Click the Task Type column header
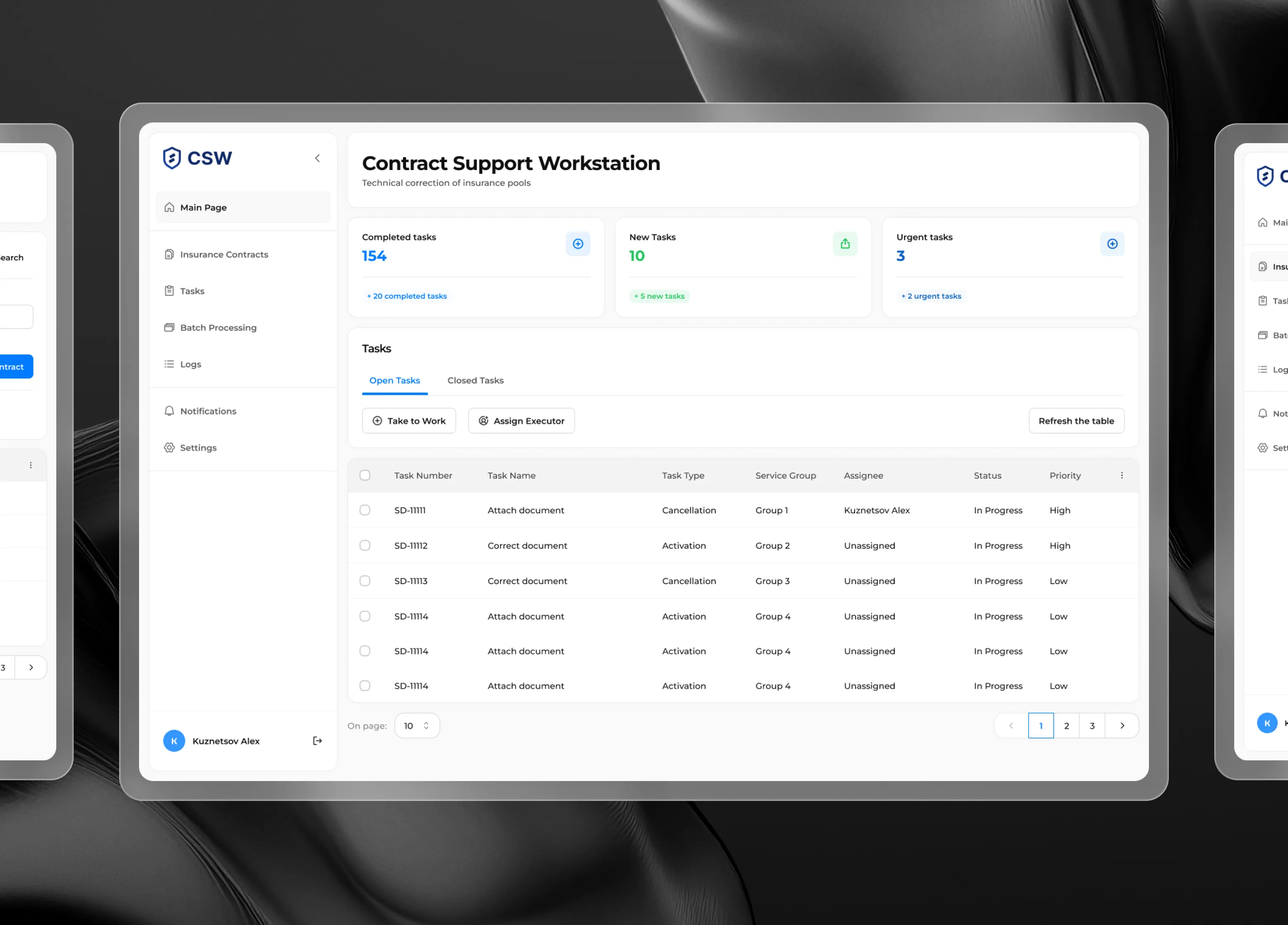Image resolution: width=1288 pixels, height=925 pixels. pos(682,476)
